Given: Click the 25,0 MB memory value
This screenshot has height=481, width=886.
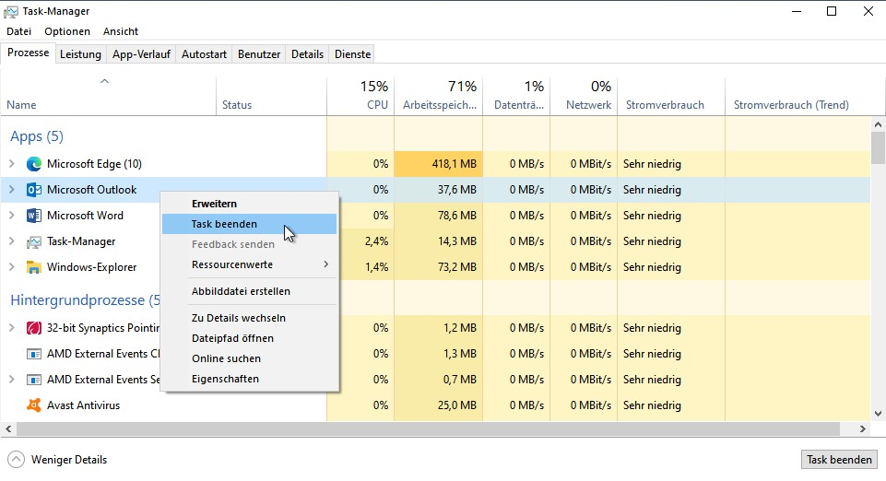Looking at the screenshot, I should 457,405.
